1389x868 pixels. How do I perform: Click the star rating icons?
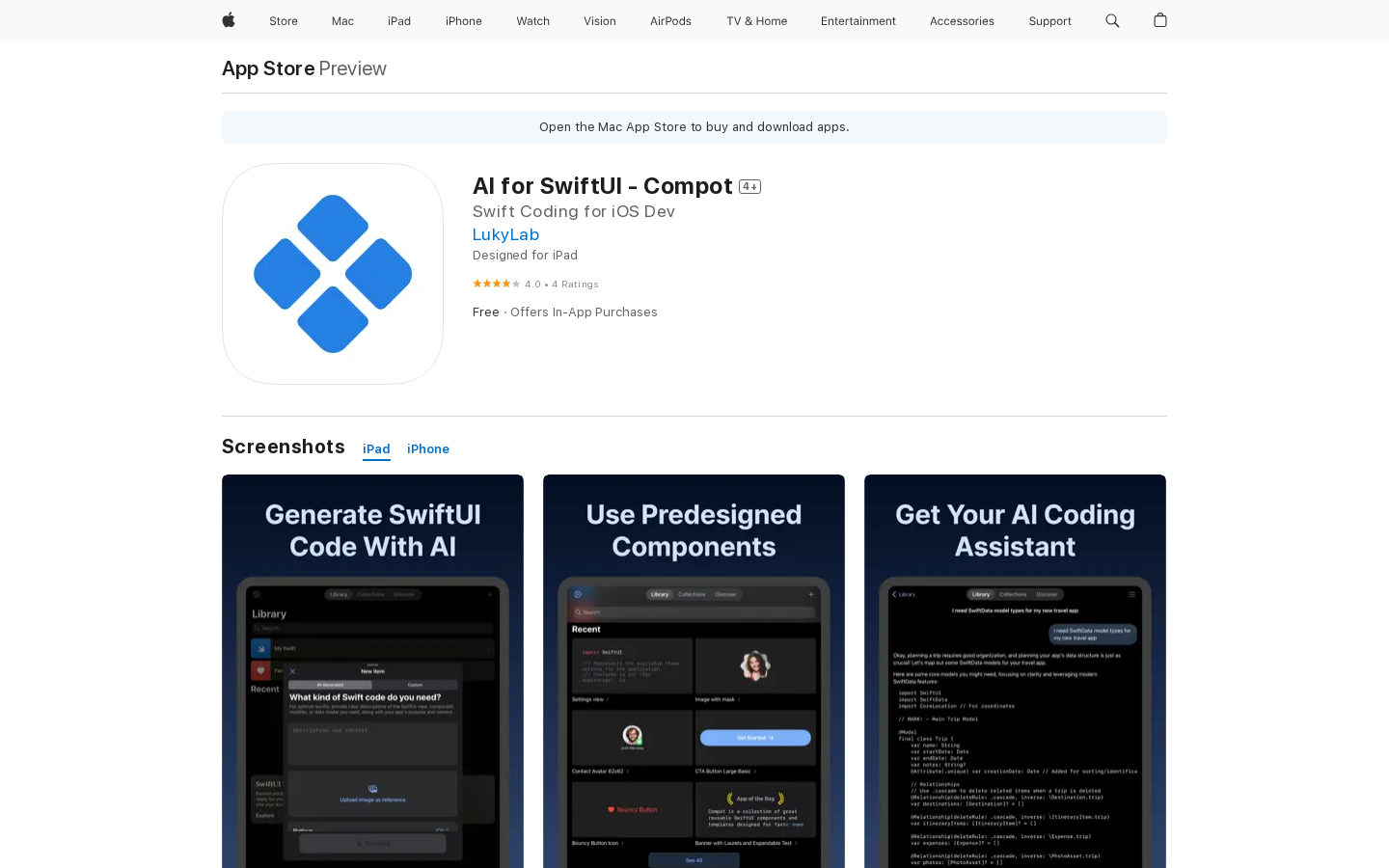[497, 284]
